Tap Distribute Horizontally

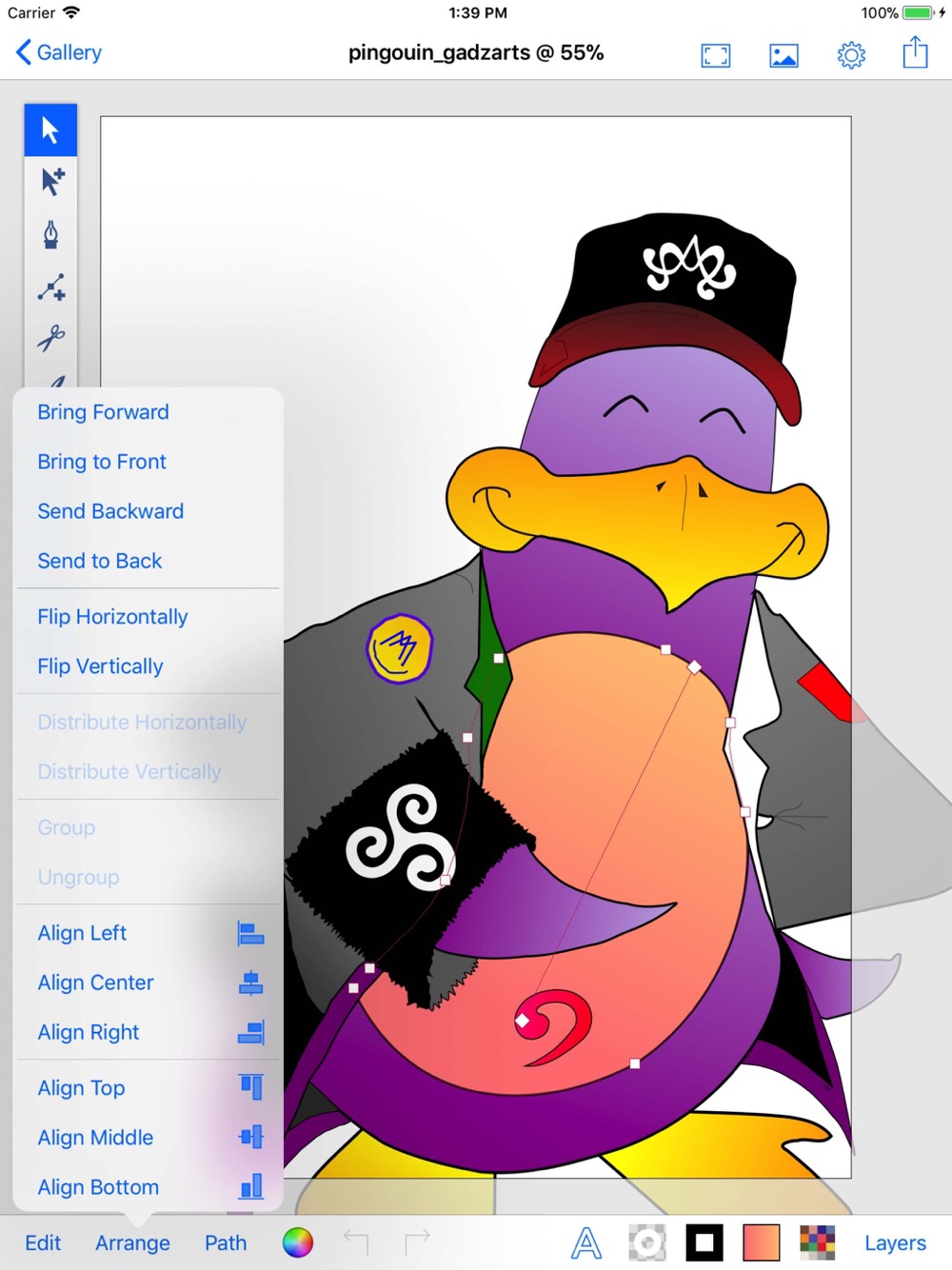point(142,723)
